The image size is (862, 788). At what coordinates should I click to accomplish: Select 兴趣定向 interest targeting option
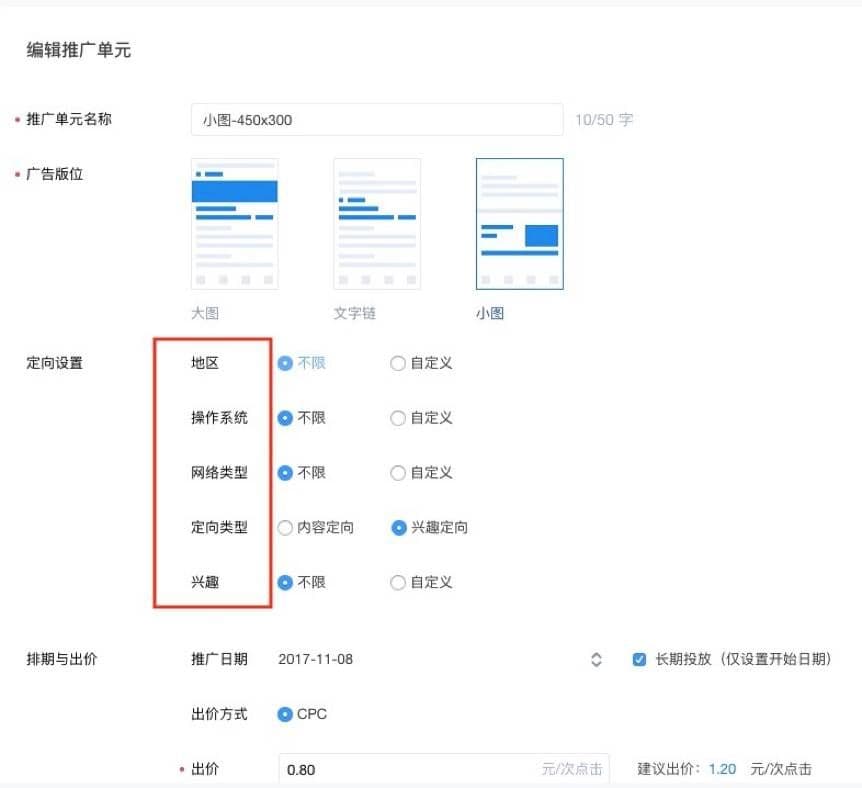pyautogui.click(x=398, y=528)
